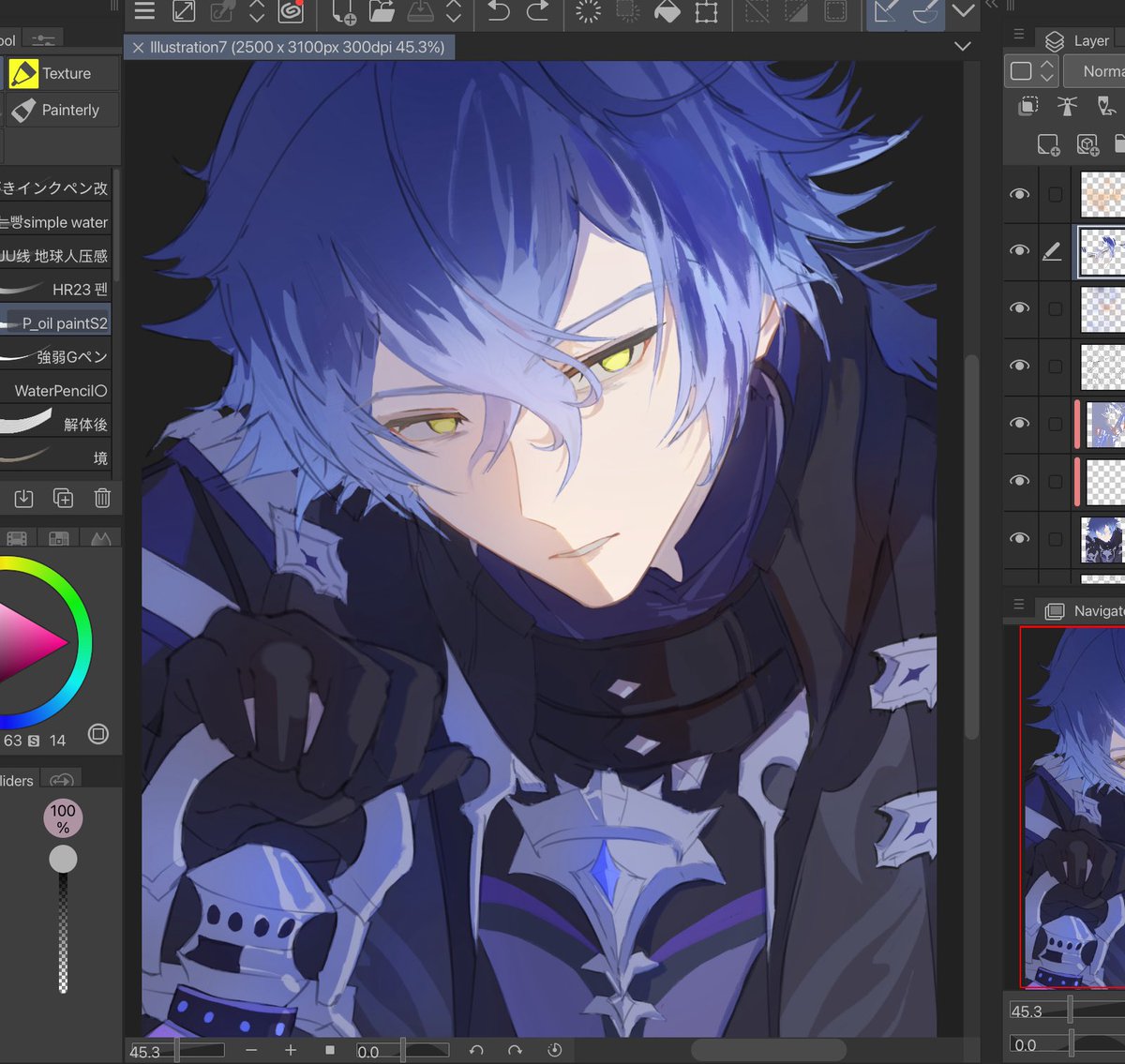1125x1064 pixels.
Task: Delete the selected sub tool with the trash icon
Action: coord(102,498)
